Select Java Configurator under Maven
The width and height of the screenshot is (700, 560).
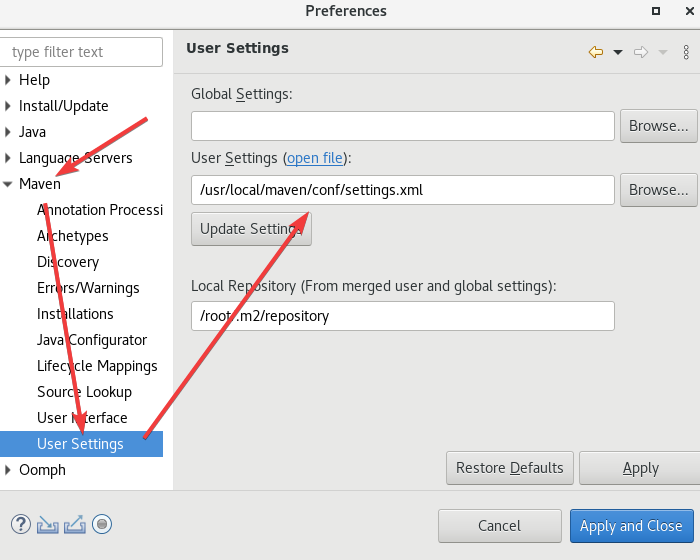pos(92,340)
